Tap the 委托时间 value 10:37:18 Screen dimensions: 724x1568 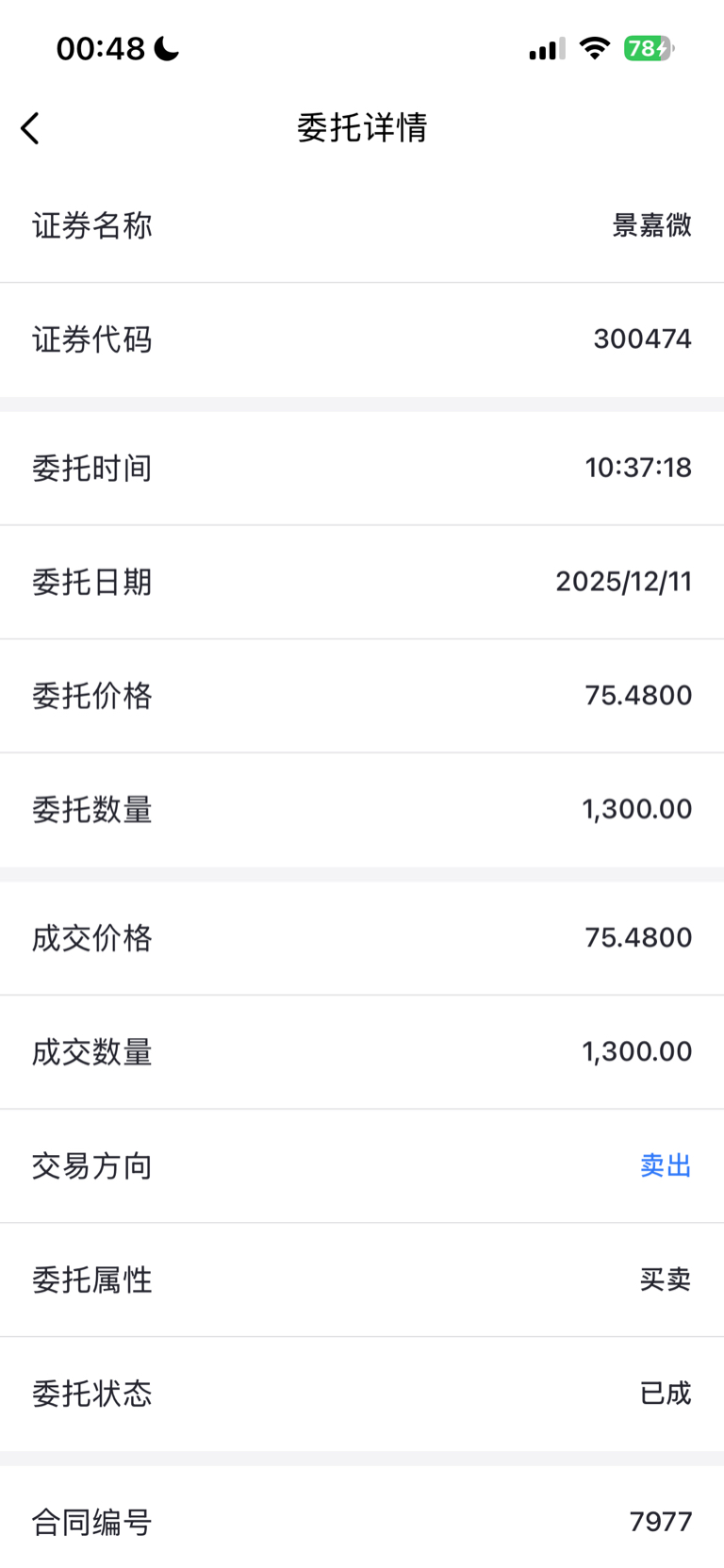638,468
